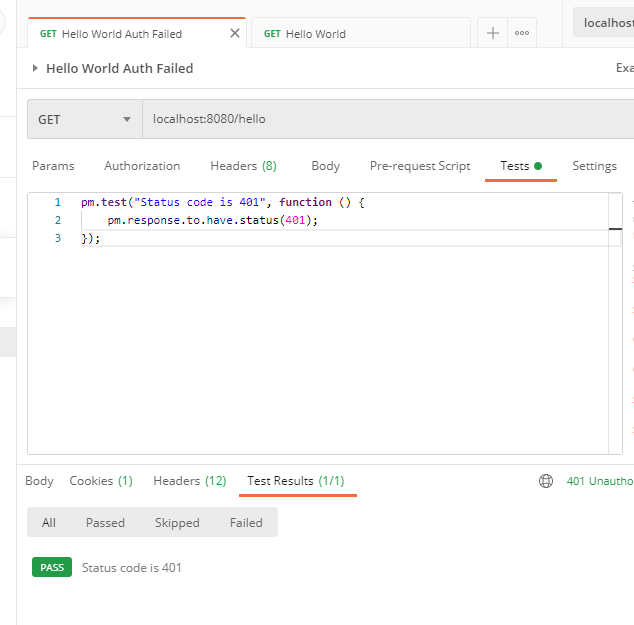634x625 pixels.
Task: Show the response Cookies (1) tab
Action: point(101,481)
